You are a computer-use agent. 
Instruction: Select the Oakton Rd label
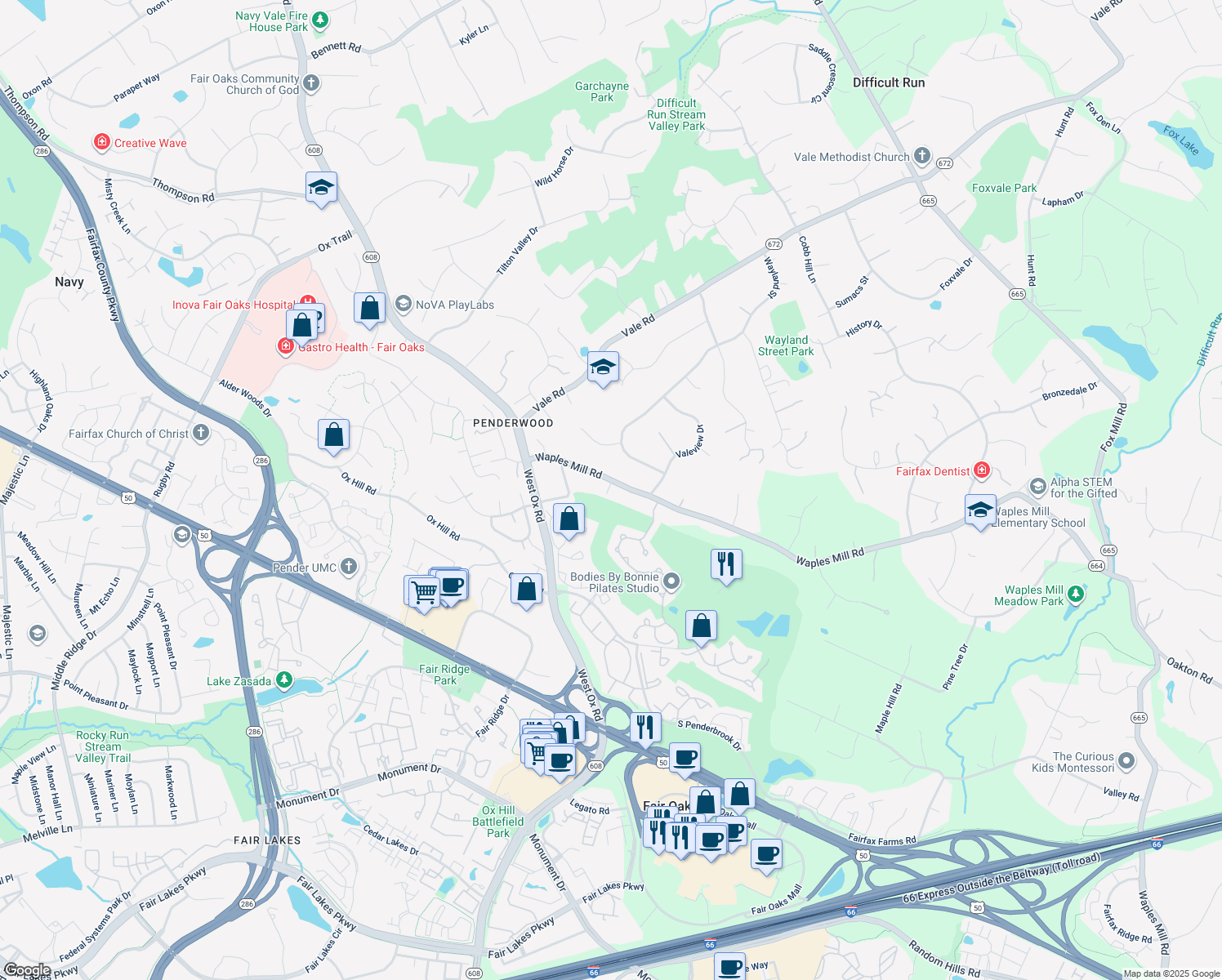pos(1189,670)
